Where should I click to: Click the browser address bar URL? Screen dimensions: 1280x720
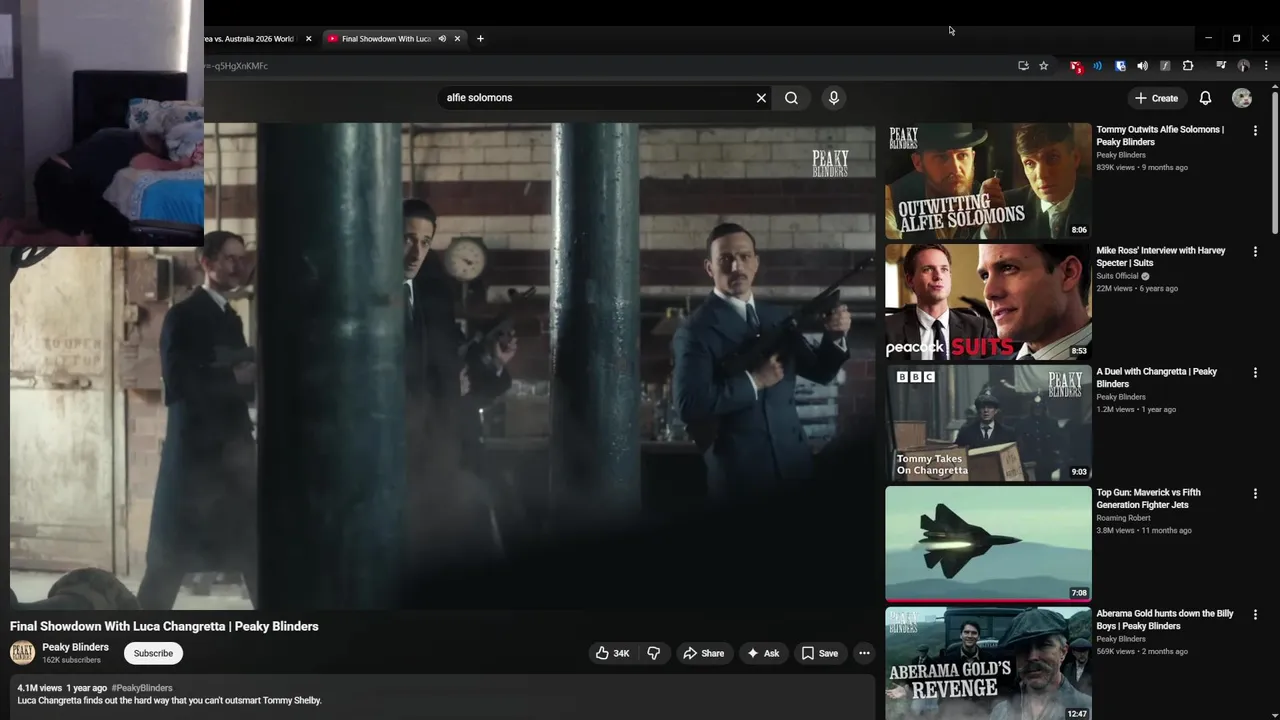coord(236,66)
